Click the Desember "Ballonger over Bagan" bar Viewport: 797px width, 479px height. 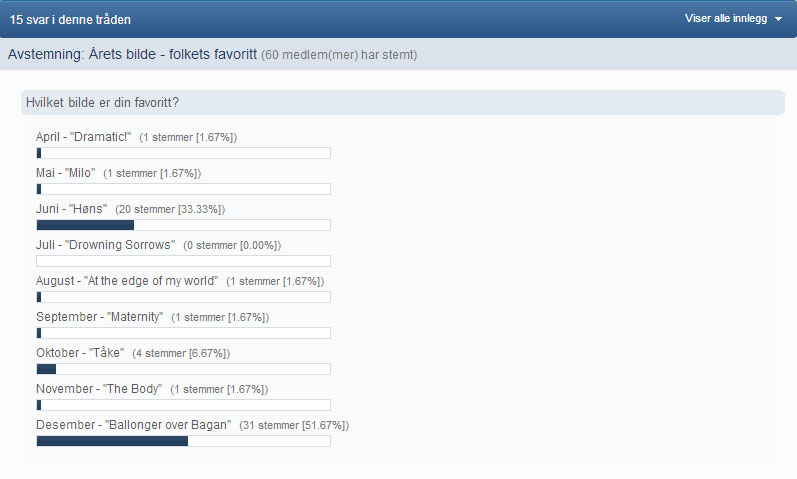(183, 441)
